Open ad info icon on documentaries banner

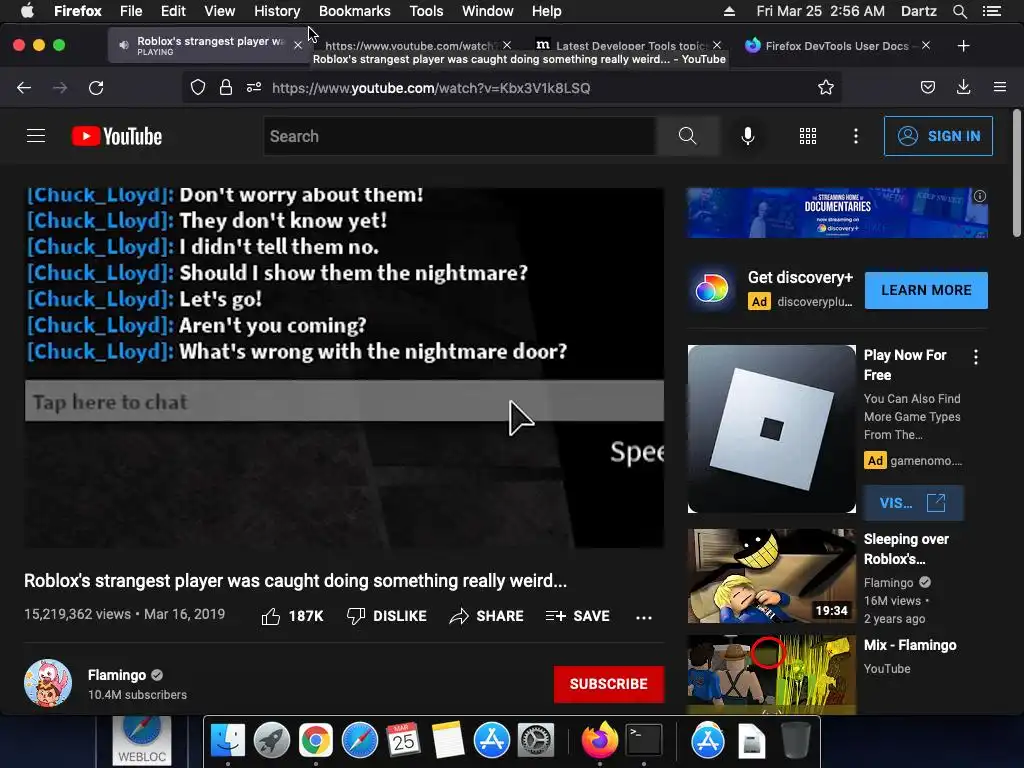point(980,196)
